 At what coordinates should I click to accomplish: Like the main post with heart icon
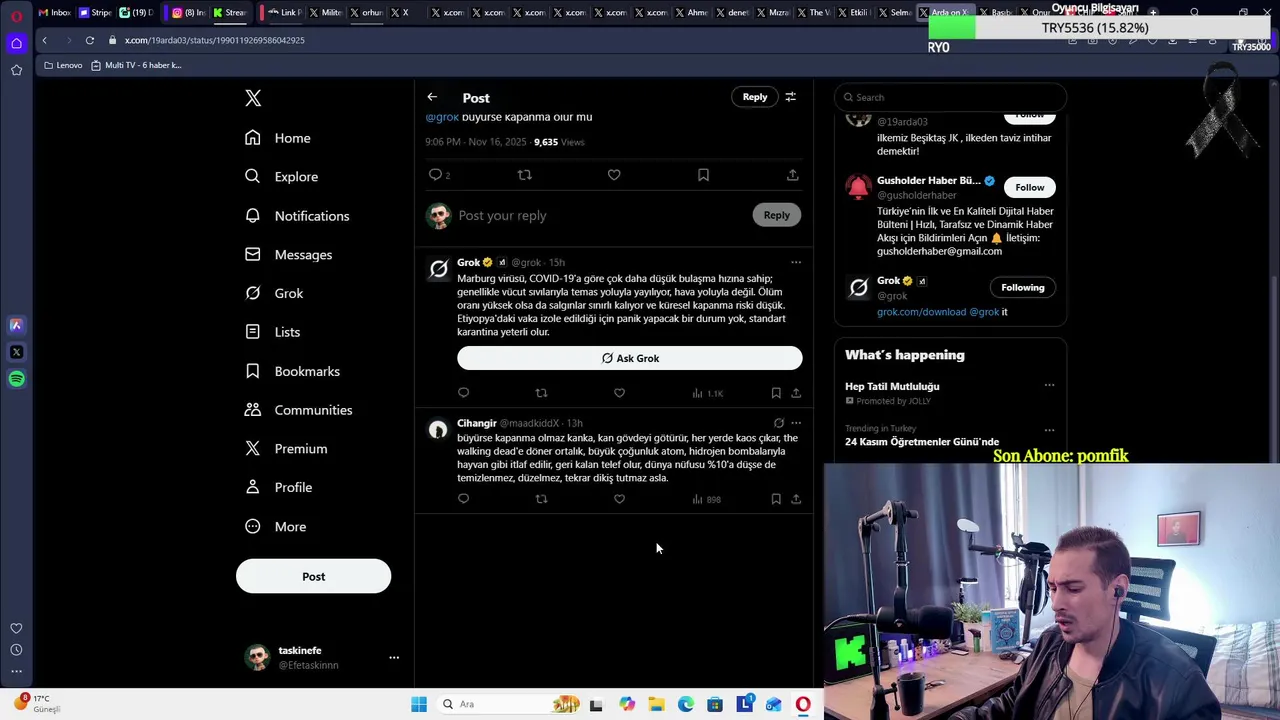click(614, 175)
